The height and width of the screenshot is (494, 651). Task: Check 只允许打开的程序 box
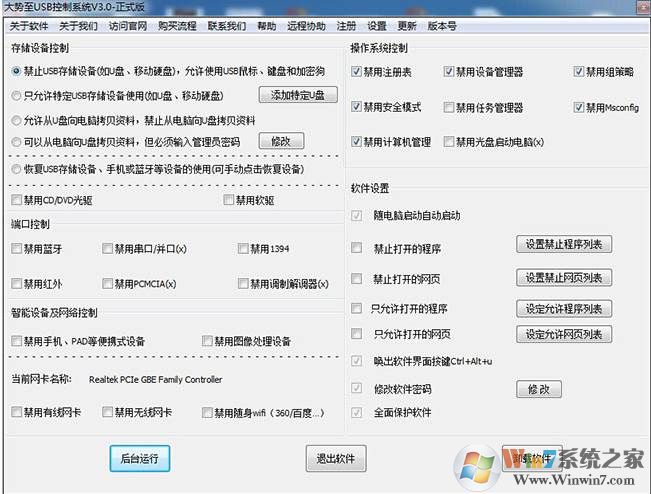357,308
